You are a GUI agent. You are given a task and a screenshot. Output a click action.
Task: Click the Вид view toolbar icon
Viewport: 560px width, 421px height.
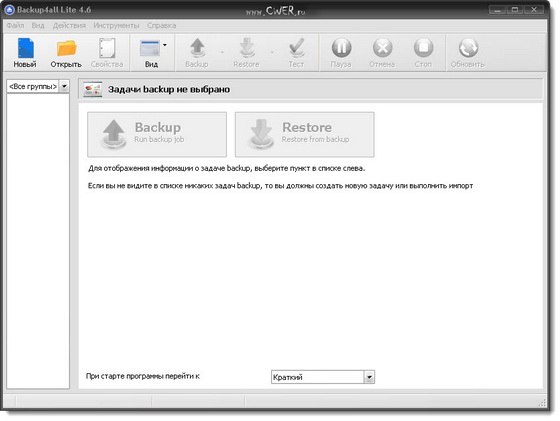[150, 48]
